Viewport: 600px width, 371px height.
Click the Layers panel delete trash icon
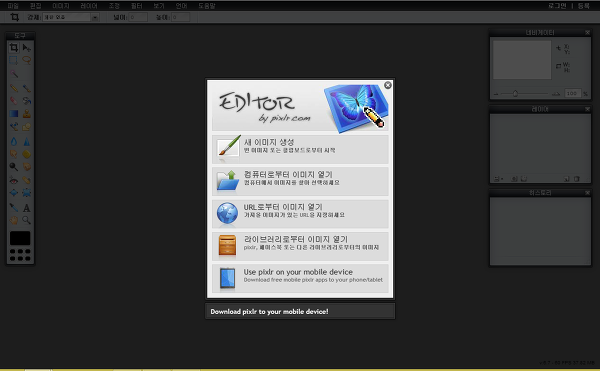point(577,179)
